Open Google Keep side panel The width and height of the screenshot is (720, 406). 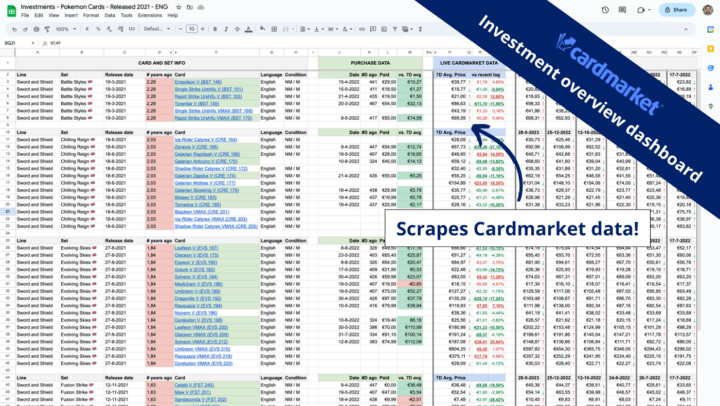pyautogui.click(x=710, y=49)
